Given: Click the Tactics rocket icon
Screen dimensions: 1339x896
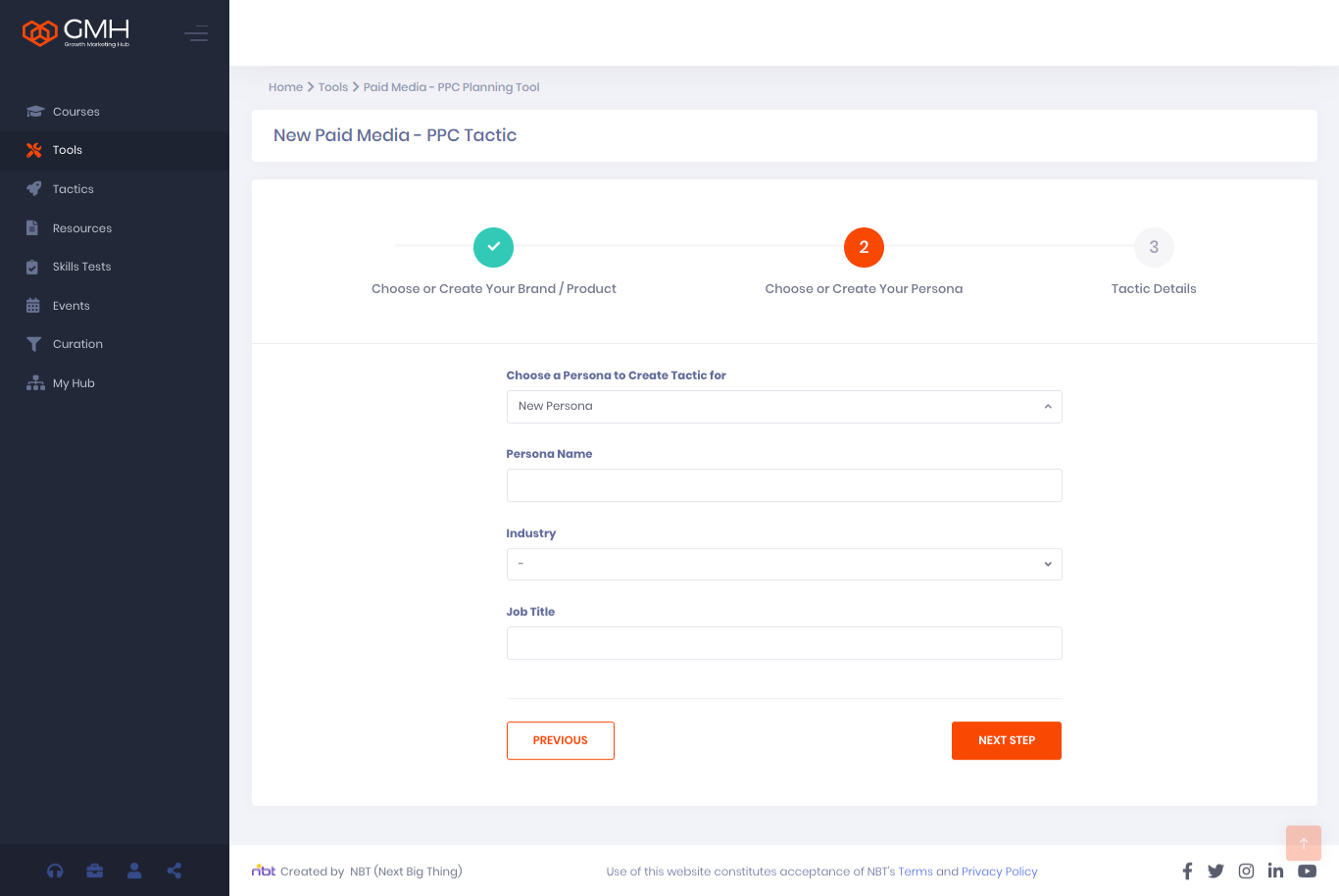Looking at the screenshot, I should click(34, 189).
